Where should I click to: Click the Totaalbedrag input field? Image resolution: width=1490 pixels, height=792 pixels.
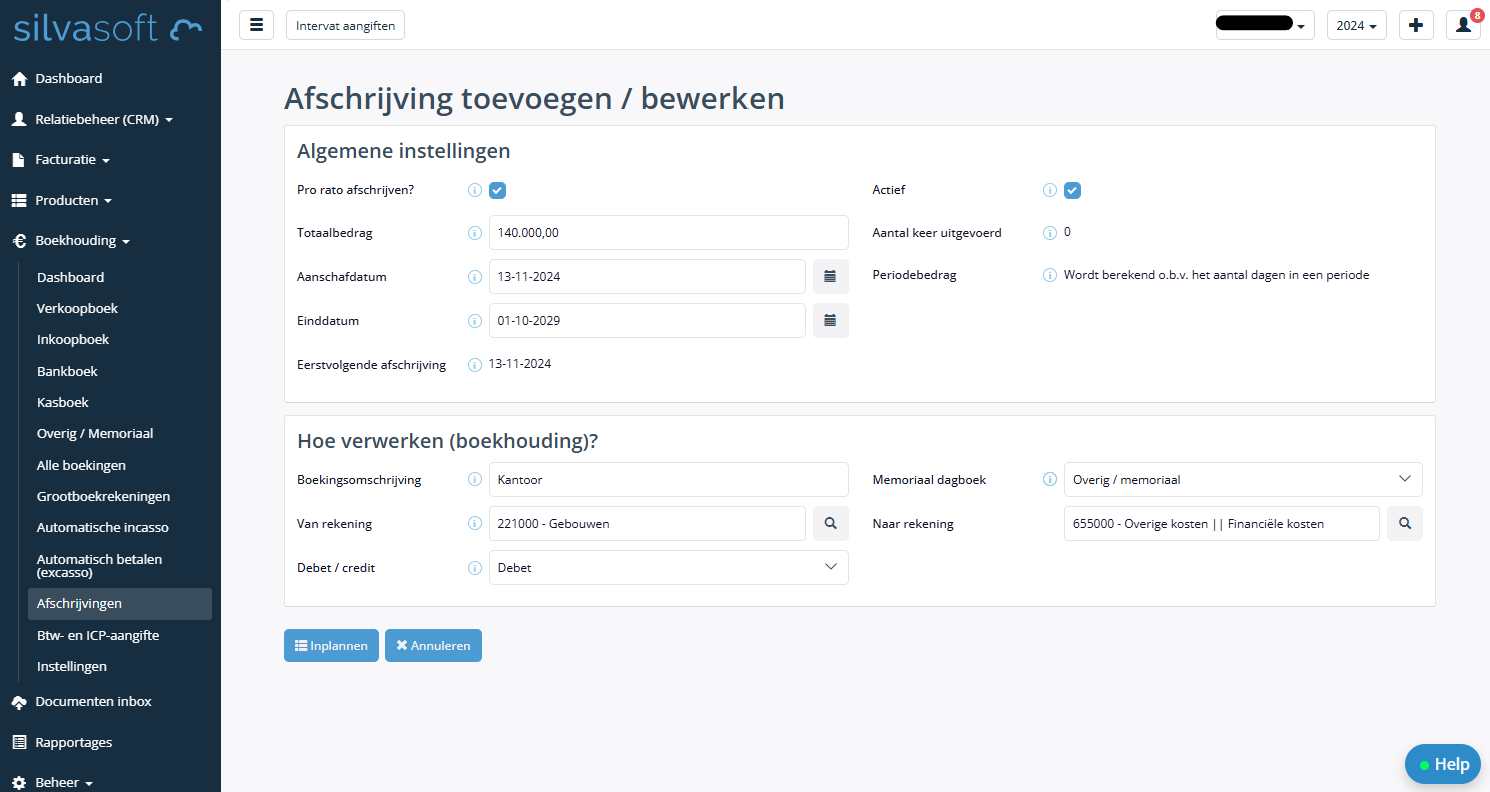pos(668,233)
